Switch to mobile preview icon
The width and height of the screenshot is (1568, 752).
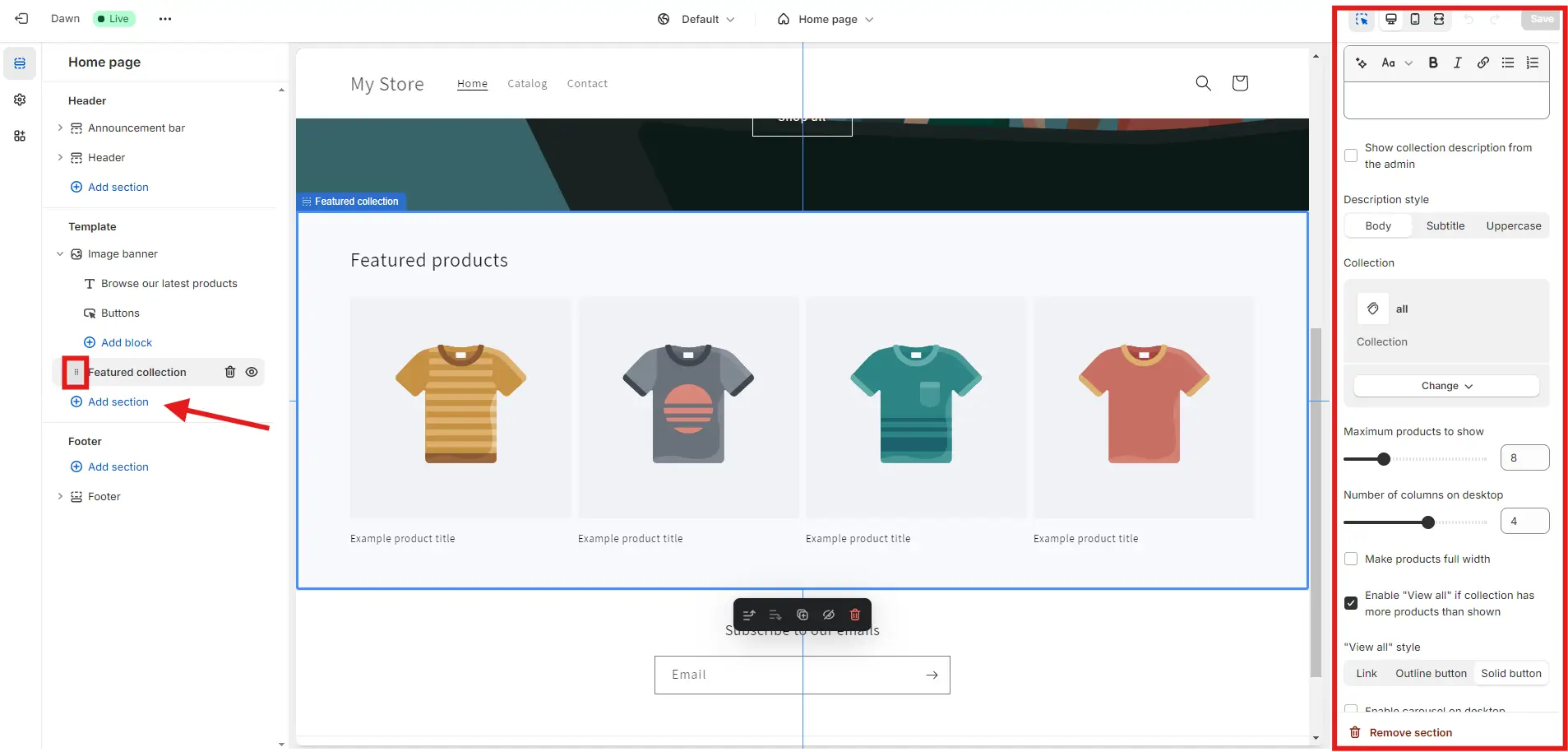pos(1415,19)
